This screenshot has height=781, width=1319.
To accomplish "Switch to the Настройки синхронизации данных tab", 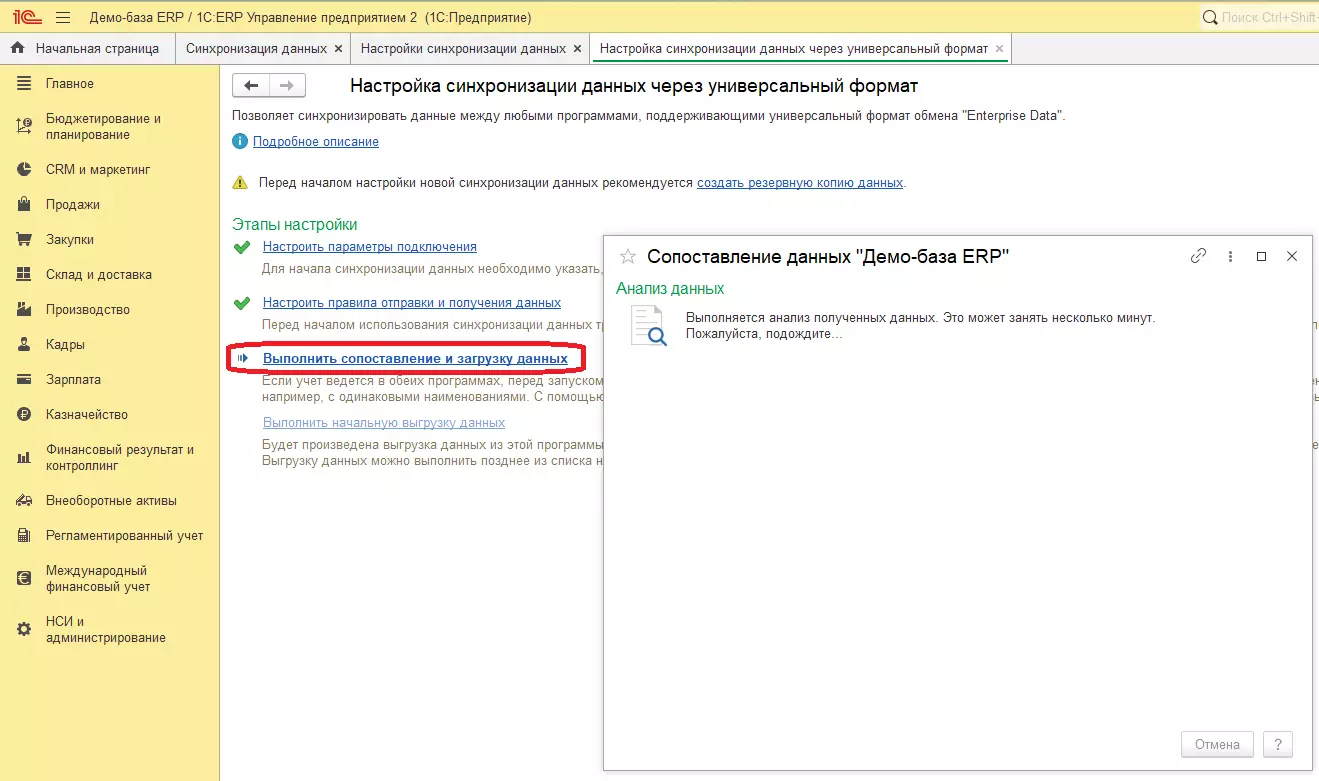I will point(469,48).
